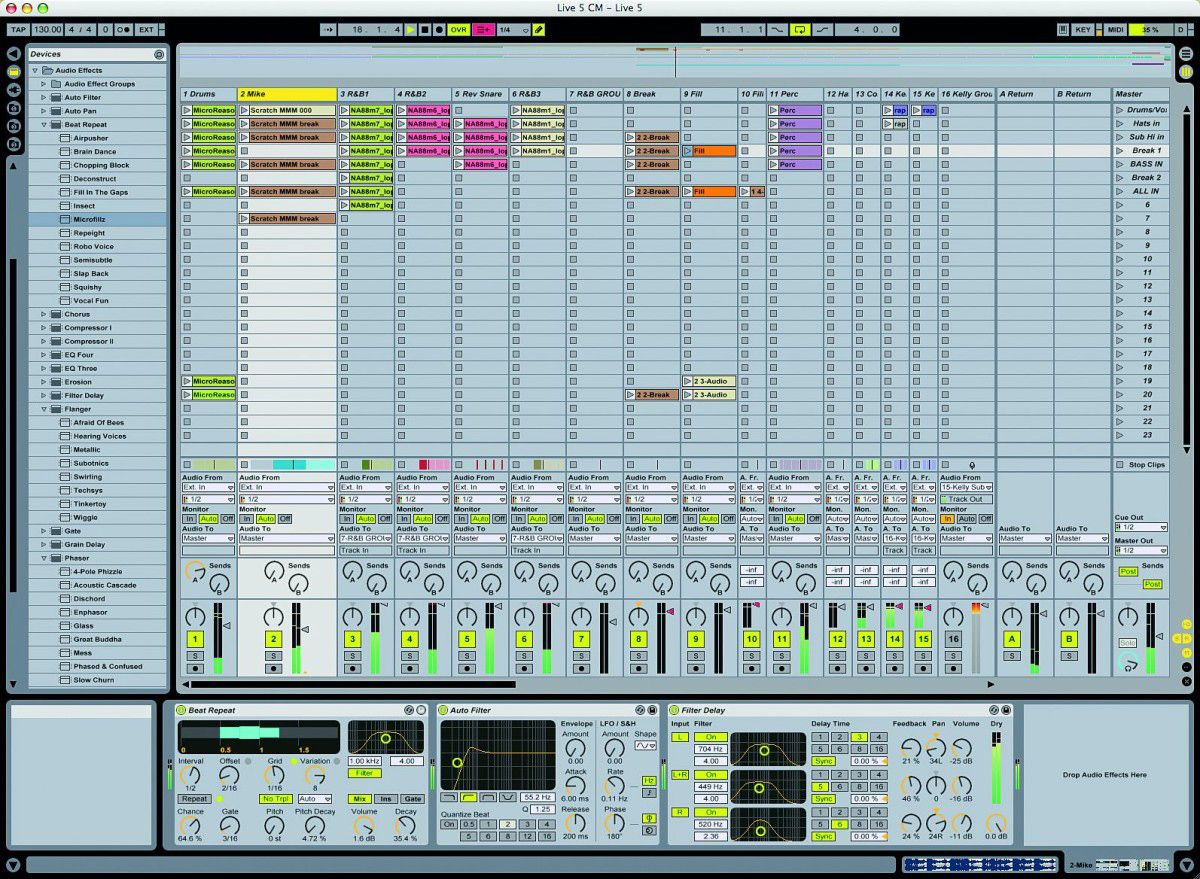Select the Chopping Block preset

[x=98, y=165]
